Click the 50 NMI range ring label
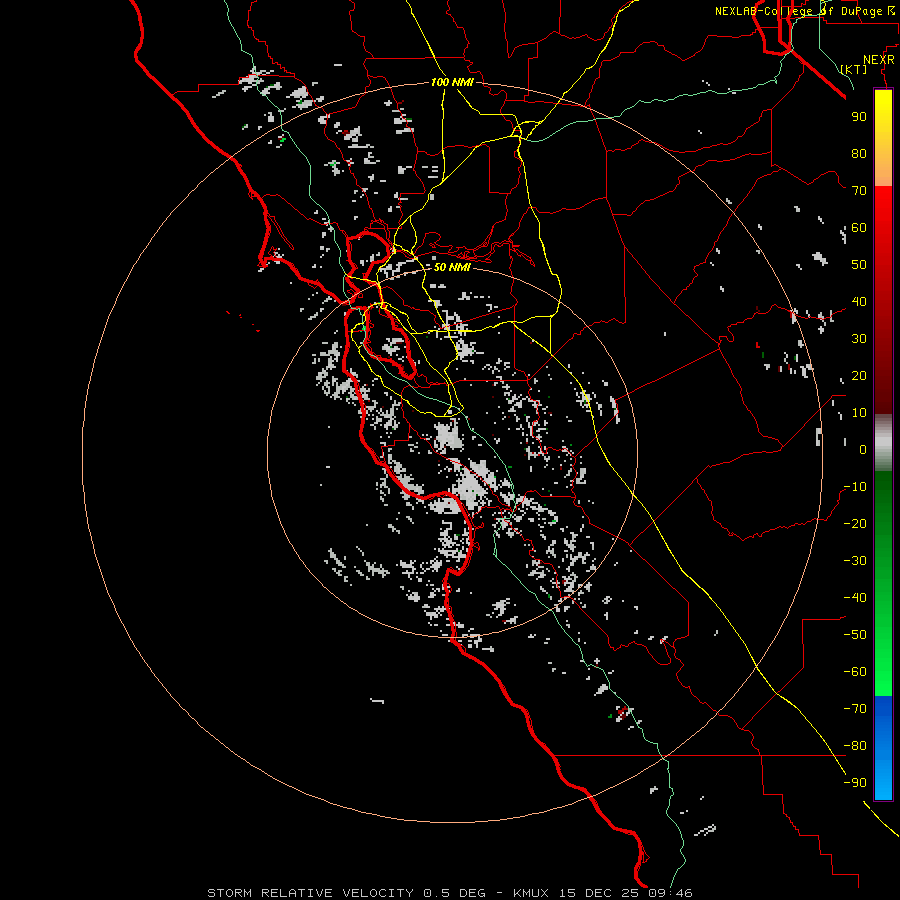This screenshot has height=900, width=900. (x=452, y=267)
